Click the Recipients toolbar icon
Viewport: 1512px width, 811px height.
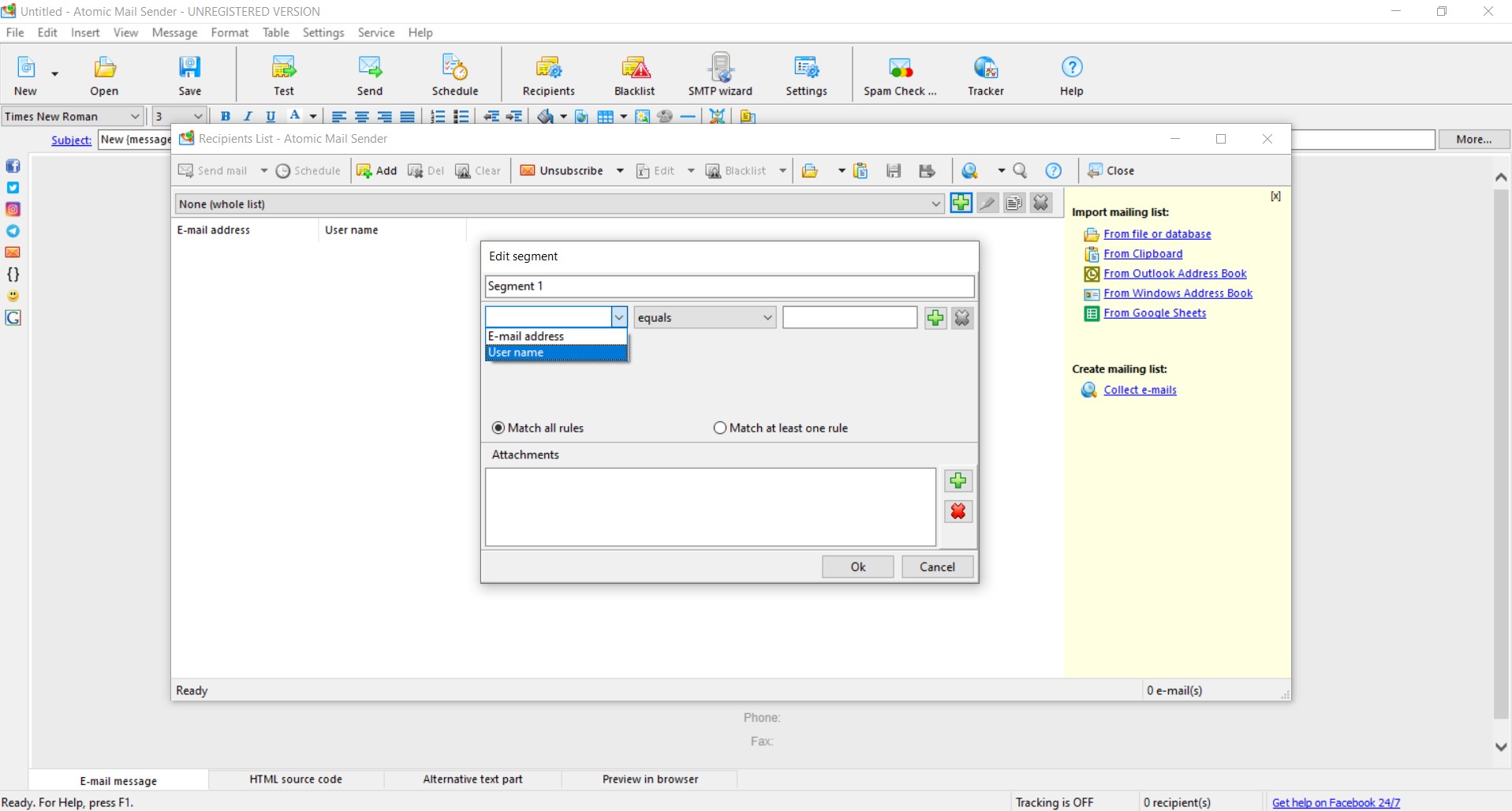pos(548,75)
